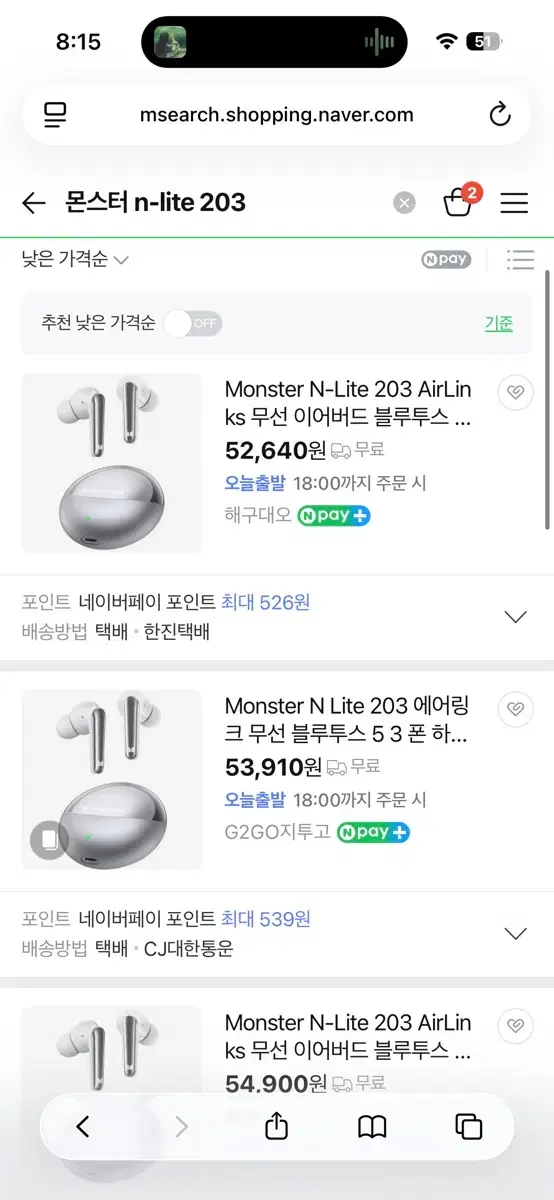Open the reader/page settings icon in address bar
This screenshot has width=554, height=1200.
coord(55,115)
